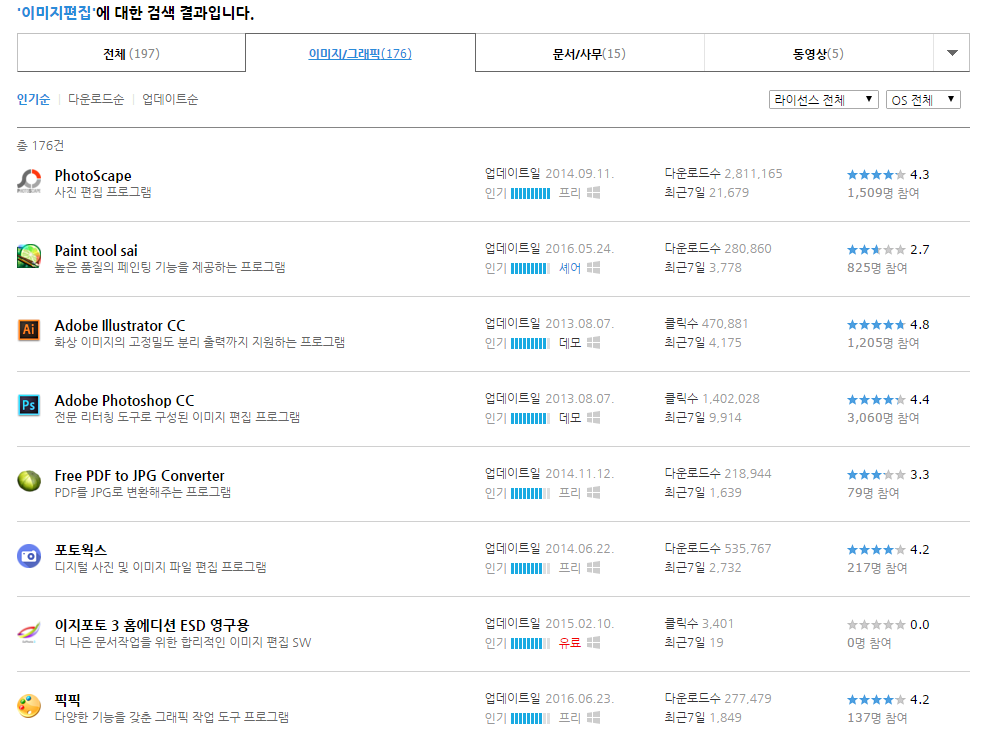Open the 포토웍스 camera icon

[x=29, y=556]
